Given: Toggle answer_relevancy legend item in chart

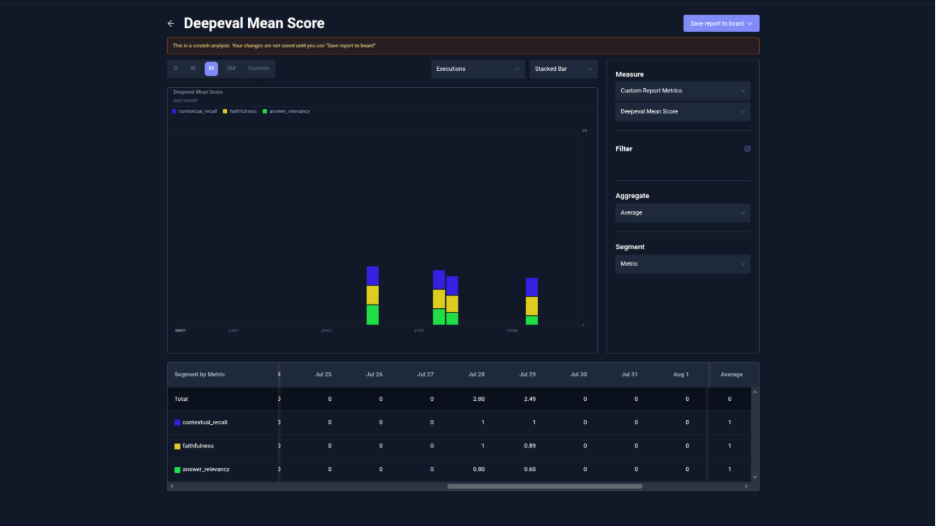Looking at the screenshot, I should [x=286, y=111].
